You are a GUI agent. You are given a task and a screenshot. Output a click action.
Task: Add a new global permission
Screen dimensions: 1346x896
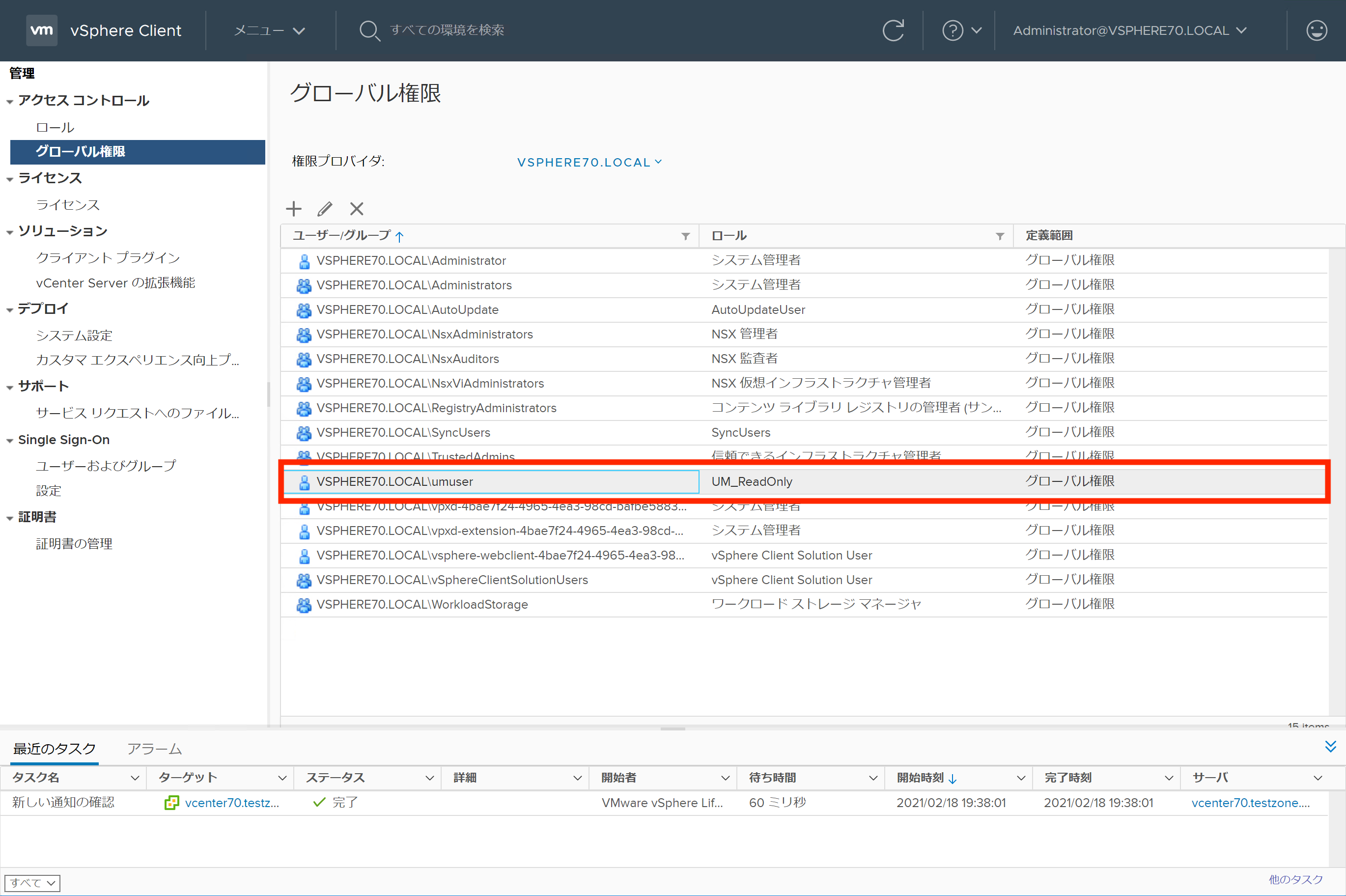(x=294, y=209)
